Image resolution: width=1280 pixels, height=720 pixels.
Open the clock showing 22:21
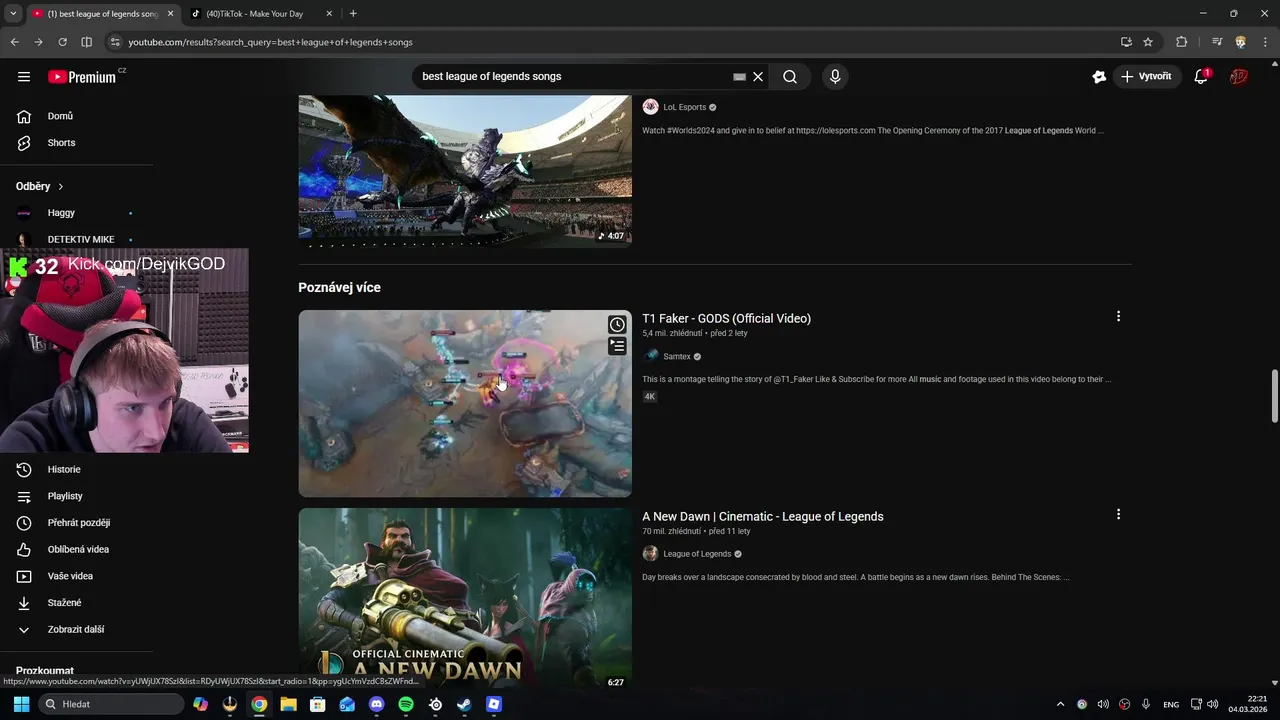coord(1247,704)
